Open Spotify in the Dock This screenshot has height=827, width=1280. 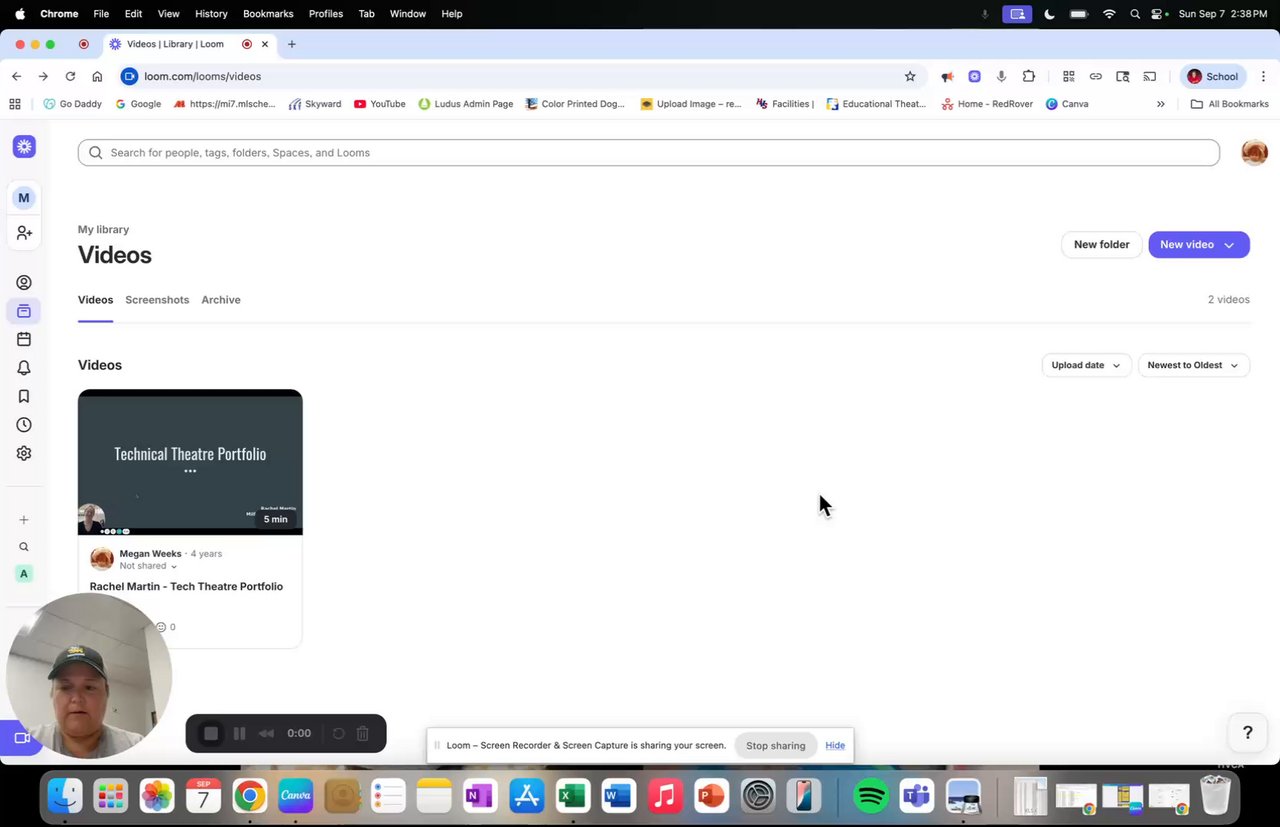pos(871,796)
